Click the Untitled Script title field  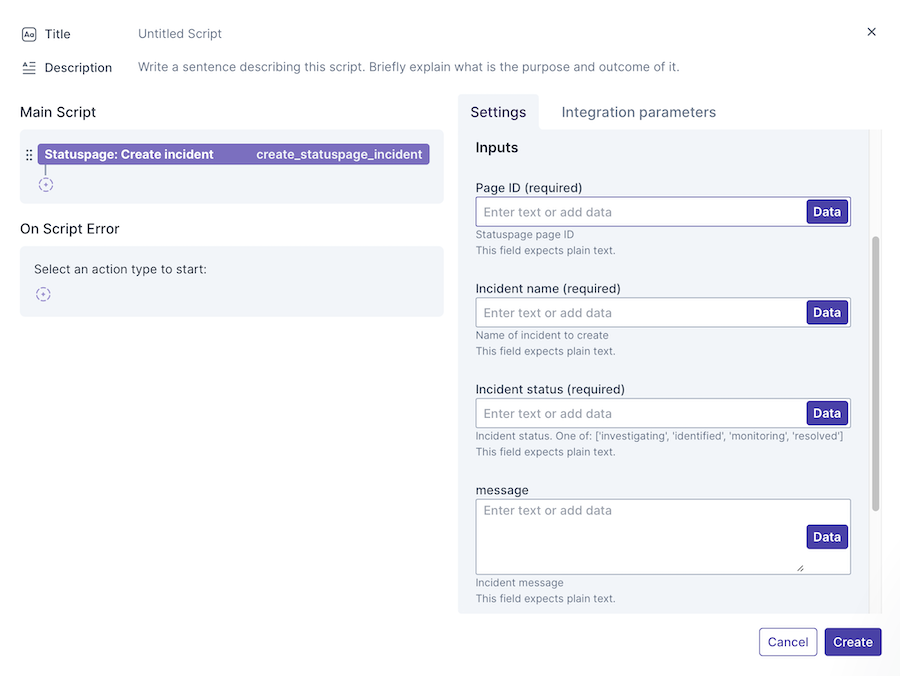pos(180,34)
